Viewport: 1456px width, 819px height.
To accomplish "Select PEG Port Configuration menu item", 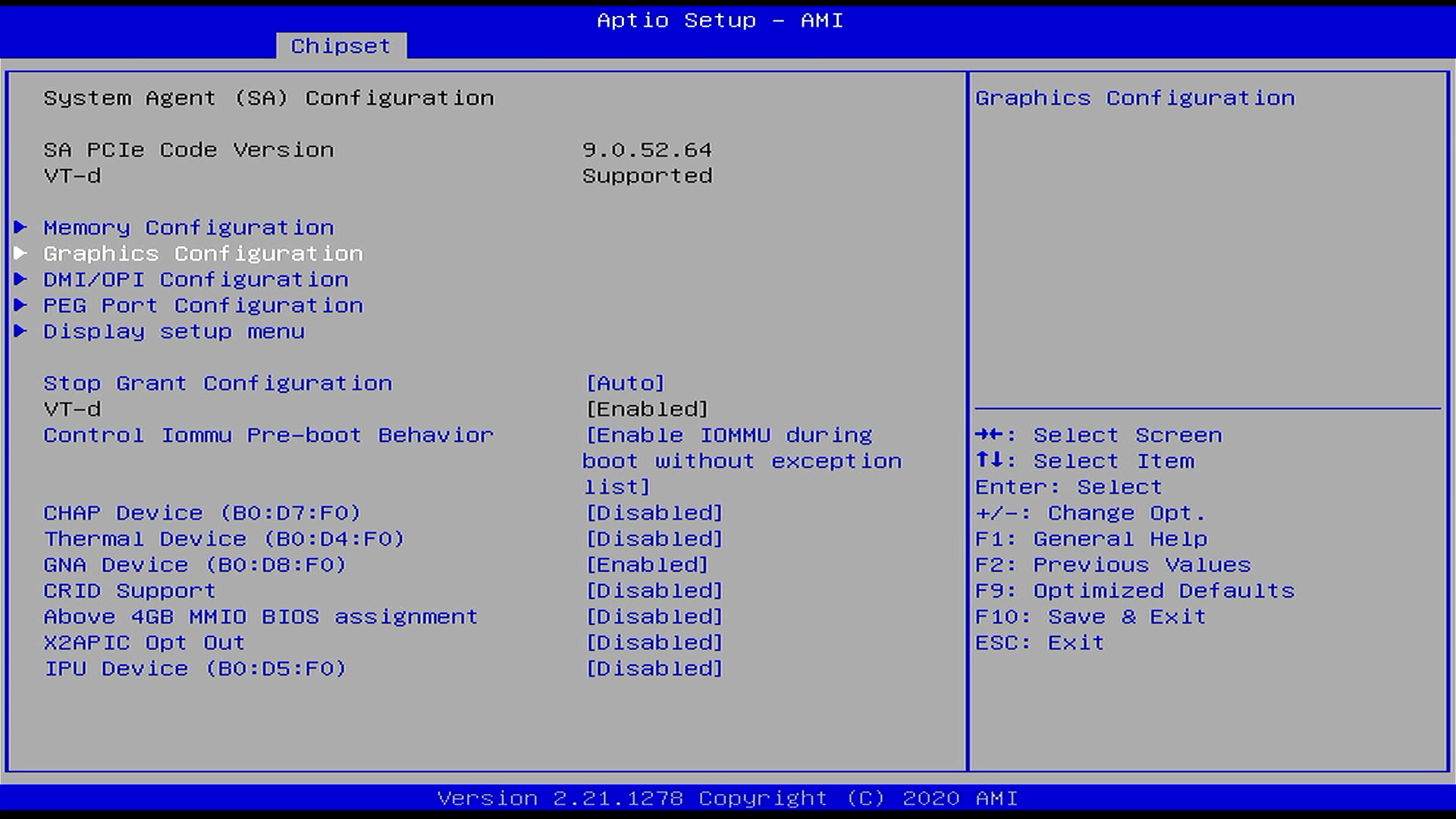I will tap(202, 305).
